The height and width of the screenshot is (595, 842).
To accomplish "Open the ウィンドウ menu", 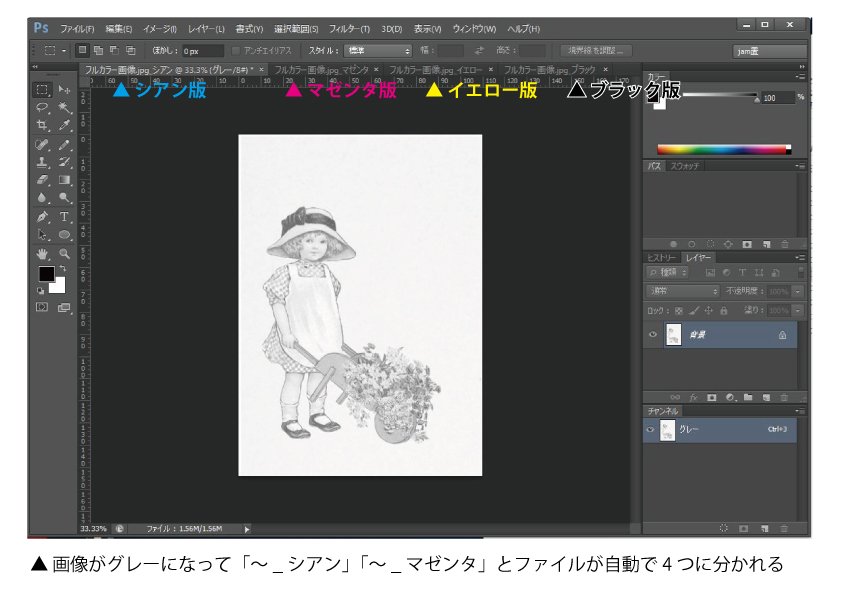I will (474, 28).
